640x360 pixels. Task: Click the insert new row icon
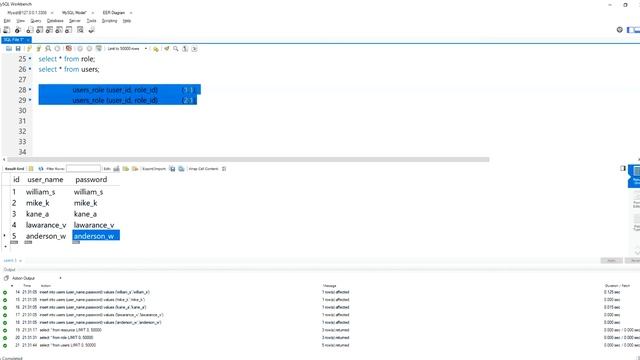click(x=126, y=169)
